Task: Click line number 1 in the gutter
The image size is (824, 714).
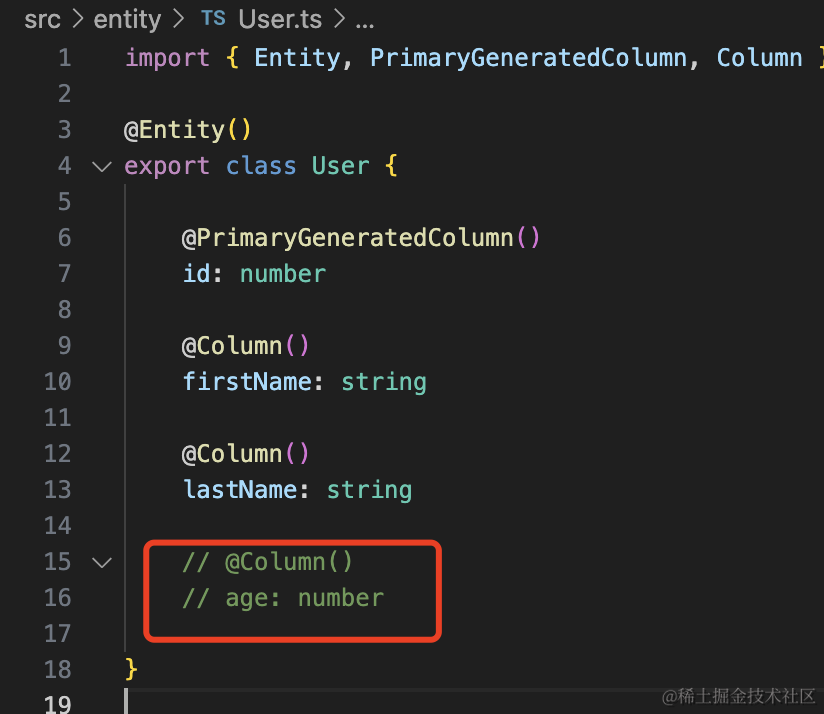Action: (x=64, y=58)
